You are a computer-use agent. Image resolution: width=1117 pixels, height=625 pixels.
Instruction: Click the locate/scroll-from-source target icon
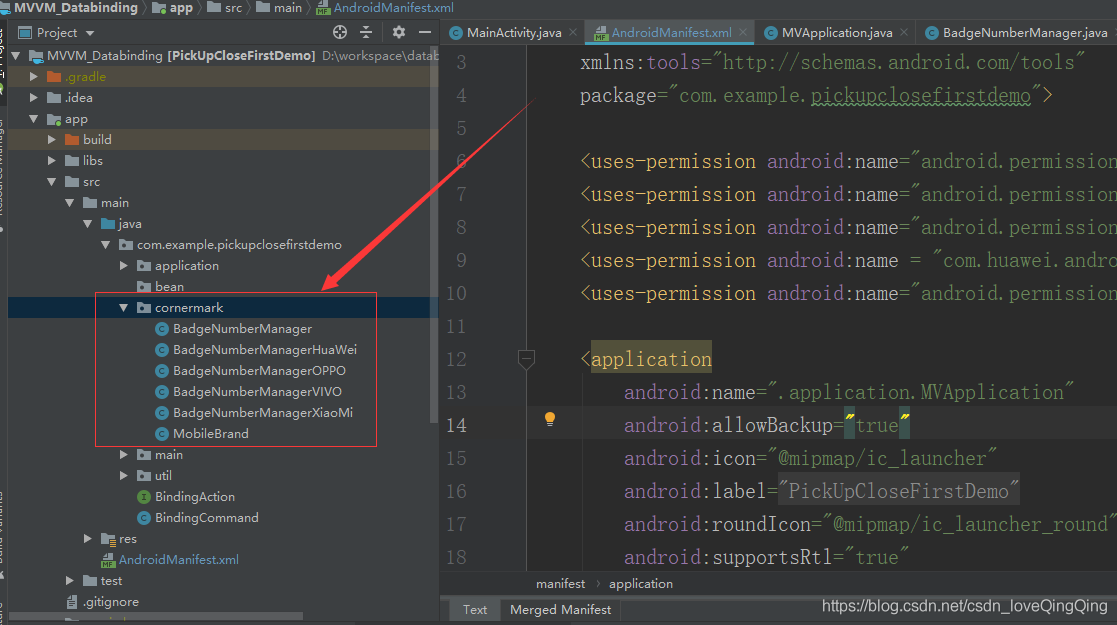click(340, 32)
